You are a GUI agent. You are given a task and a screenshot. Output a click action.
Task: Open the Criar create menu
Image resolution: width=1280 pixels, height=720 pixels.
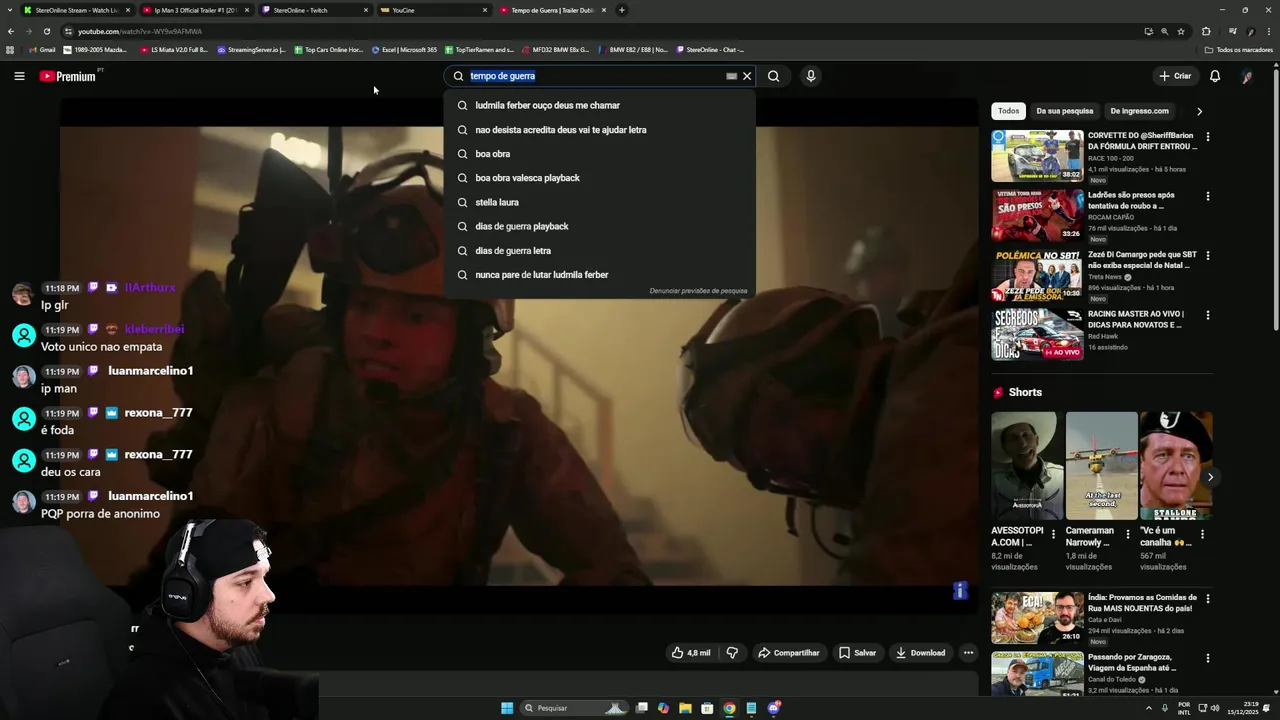click(1175, 76)
